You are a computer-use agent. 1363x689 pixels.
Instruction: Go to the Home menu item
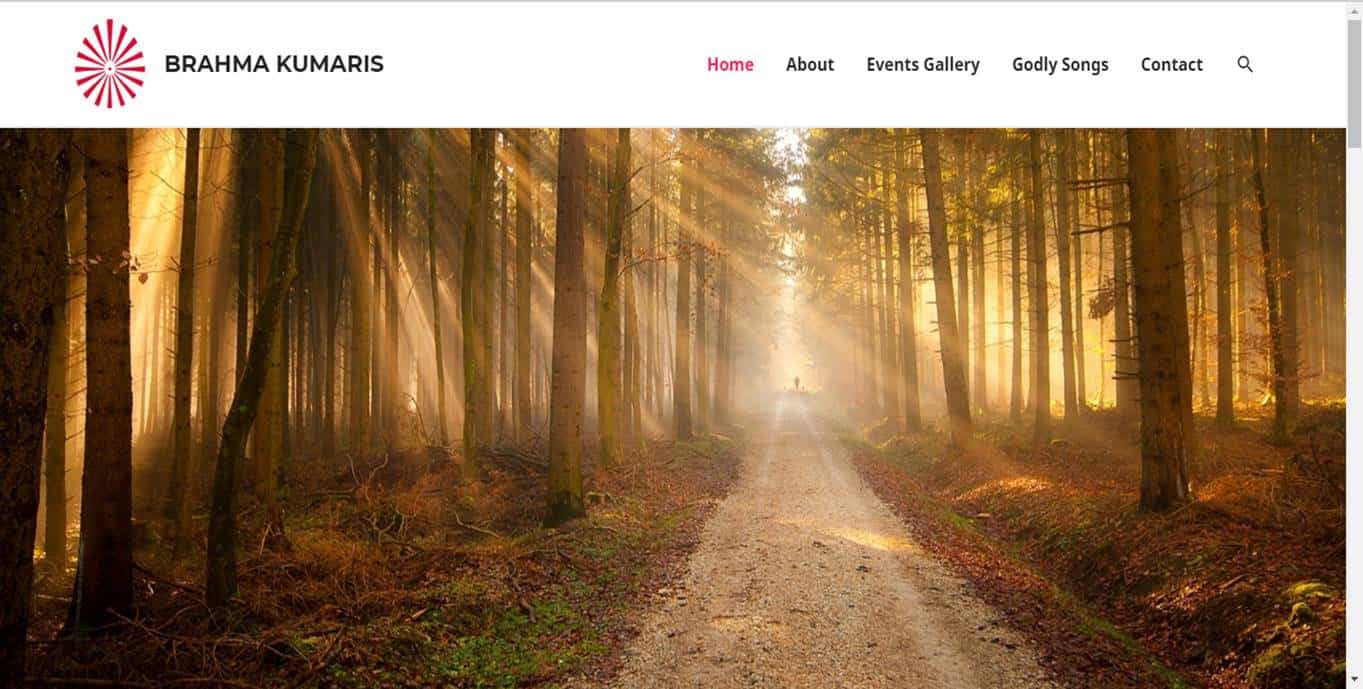point(730,64)
